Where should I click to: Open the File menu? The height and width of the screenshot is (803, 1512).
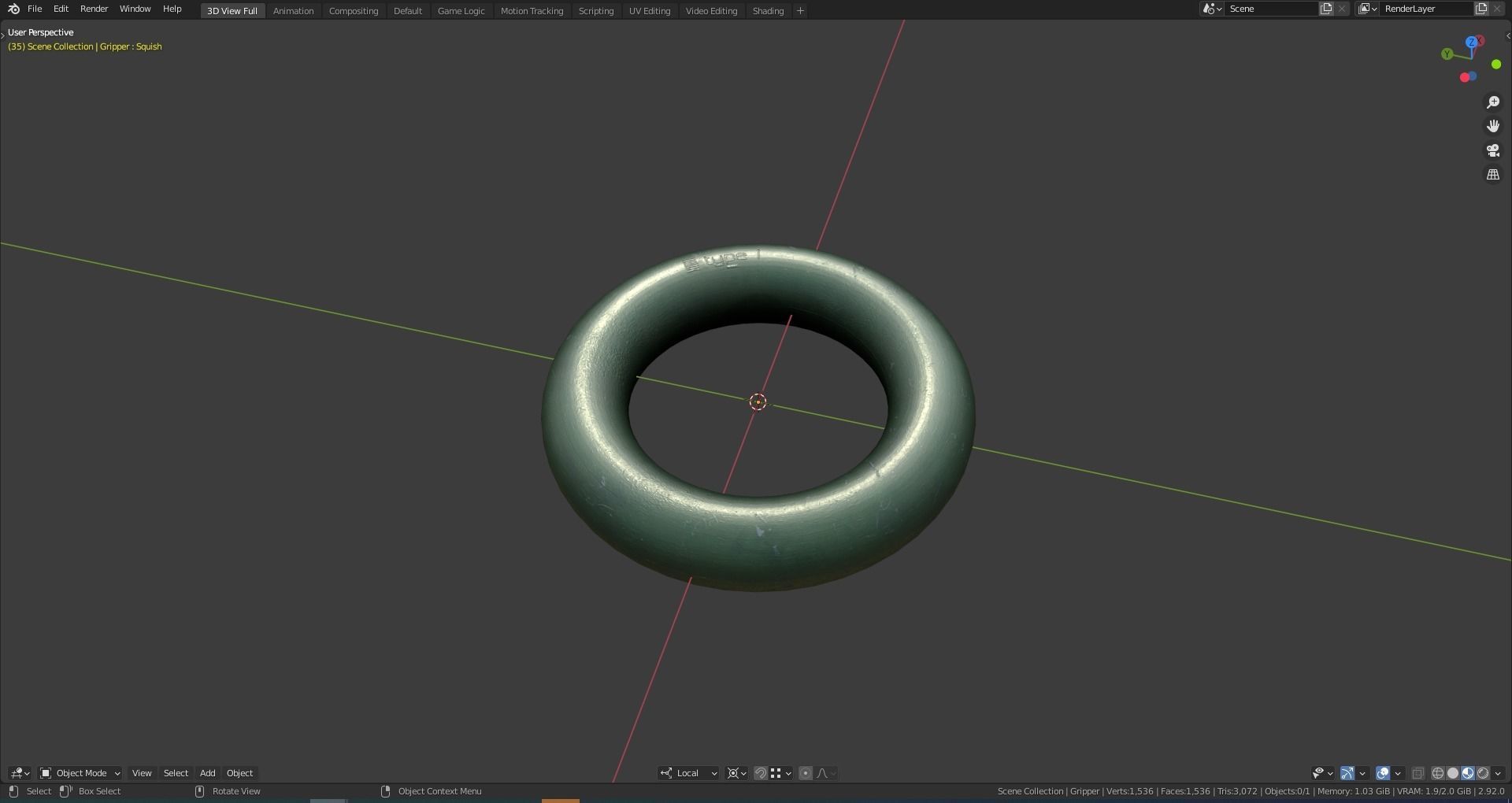[35, 9]
